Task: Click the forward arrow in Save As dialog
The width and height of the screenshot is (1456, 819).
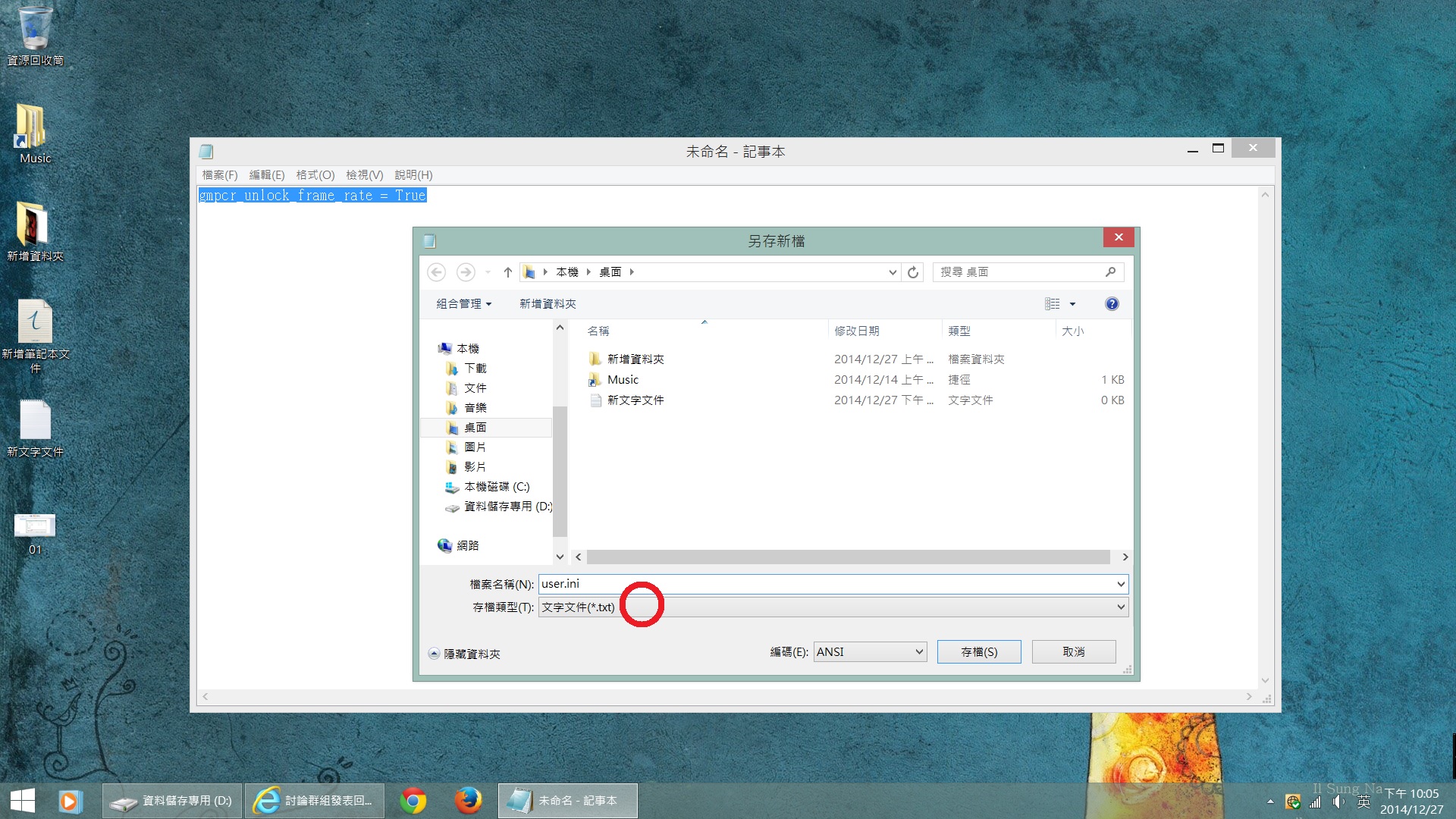Action: click(x=466, y=272)
